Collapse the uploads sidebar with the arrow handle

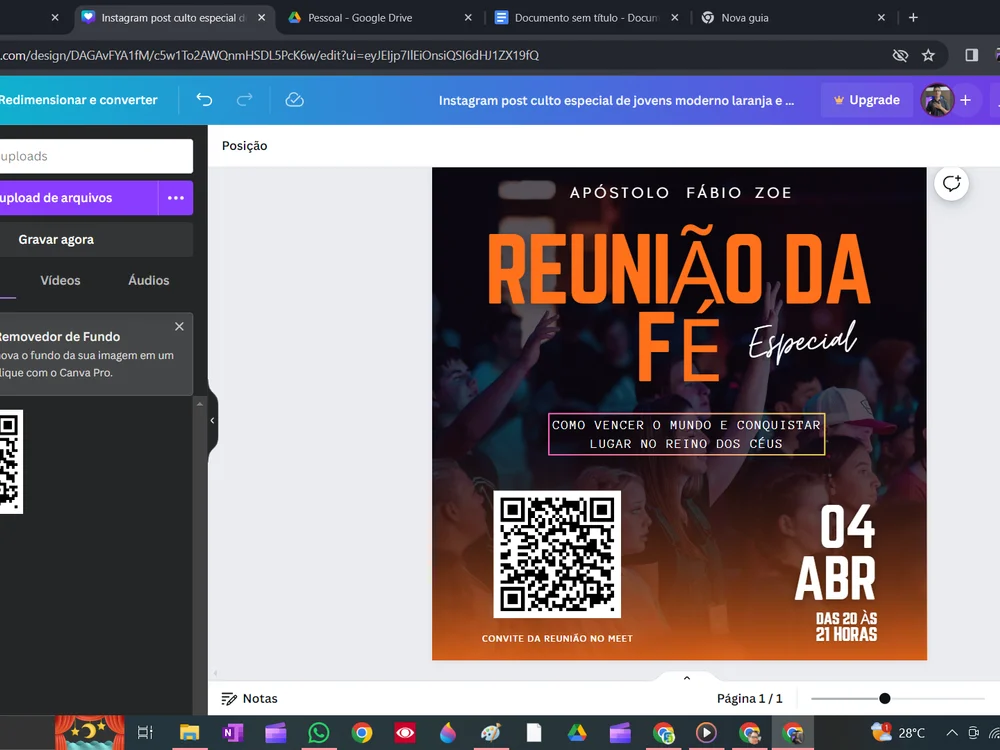pyautogui.click(x=212, y=421)
